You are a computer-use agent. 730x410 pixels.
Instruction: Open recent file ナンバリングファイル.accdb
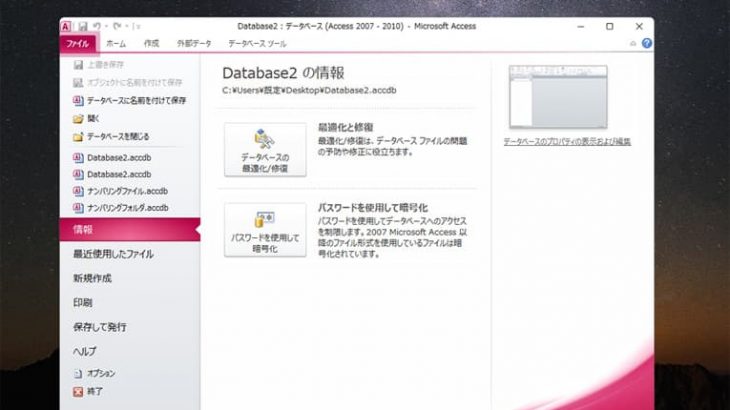(128, 191)
